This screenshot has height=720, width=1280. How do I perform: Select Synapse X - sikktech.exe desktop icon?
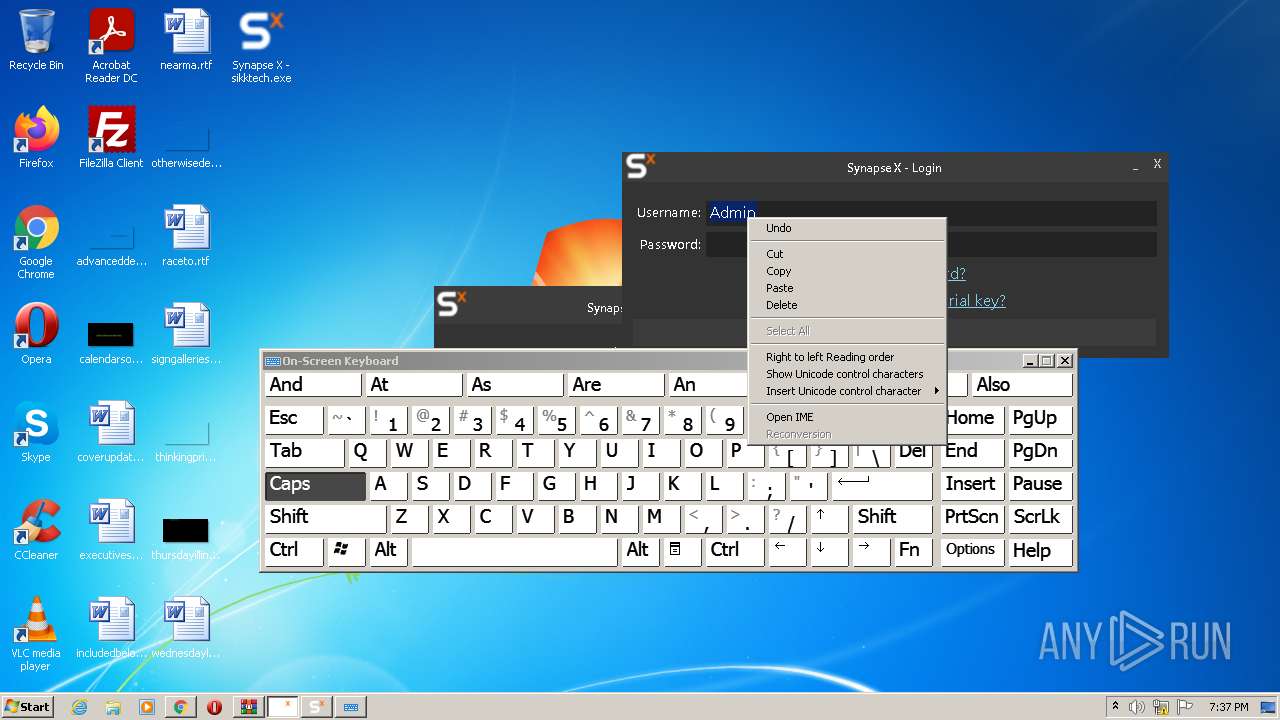(261, 46)
